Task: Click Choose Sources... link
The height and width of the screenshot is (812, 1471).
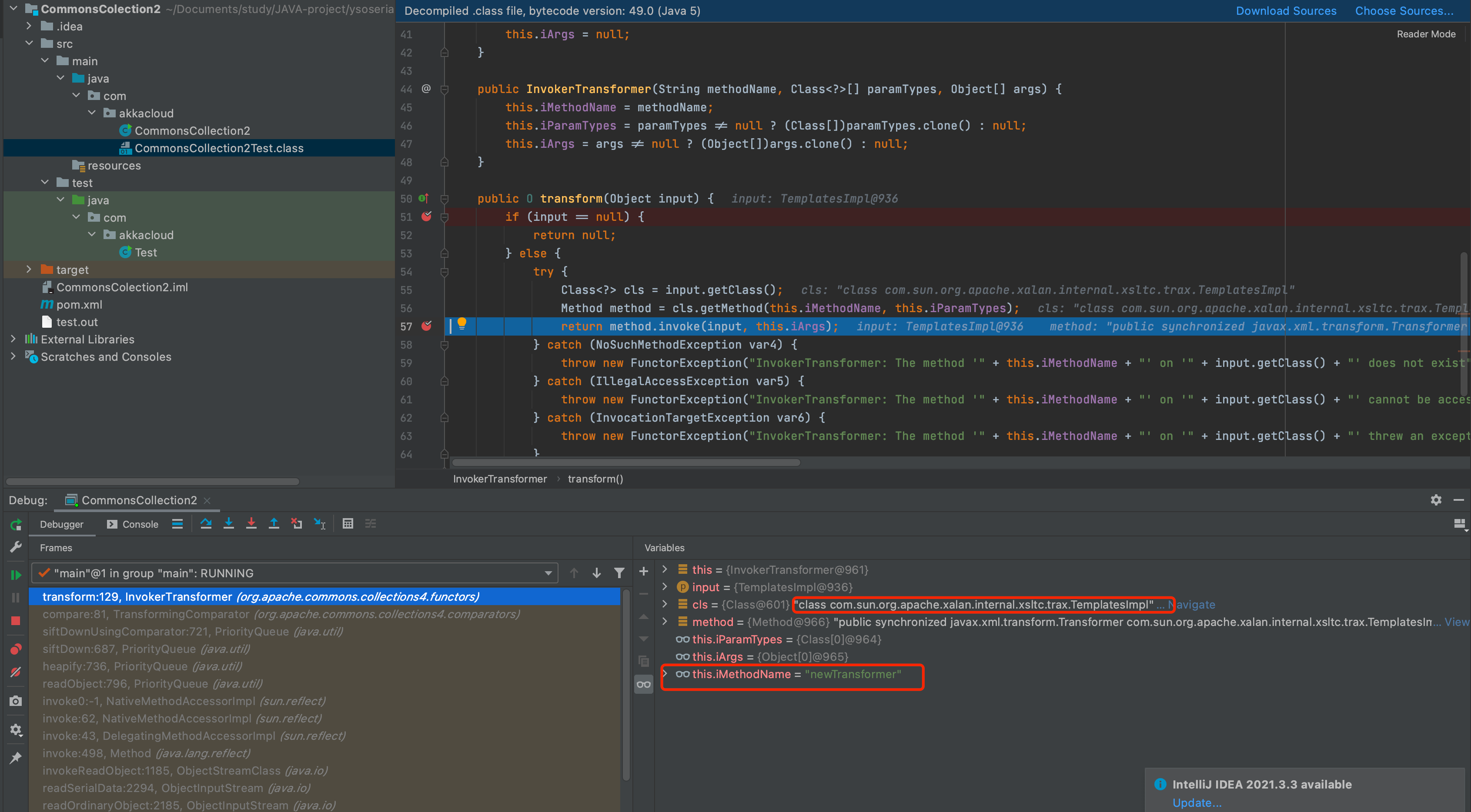Action: pyautogui.click(x=1404, y=11)
